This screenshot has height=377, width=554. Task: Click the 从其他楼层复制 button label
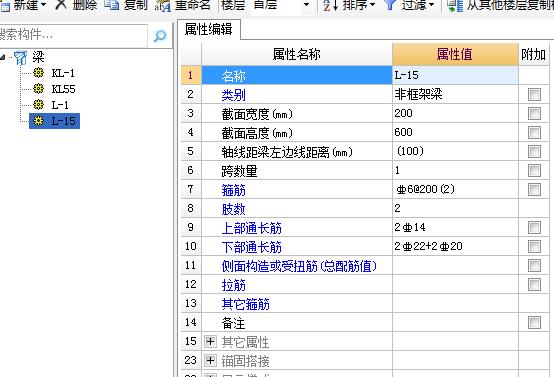(x=510, y=5)
